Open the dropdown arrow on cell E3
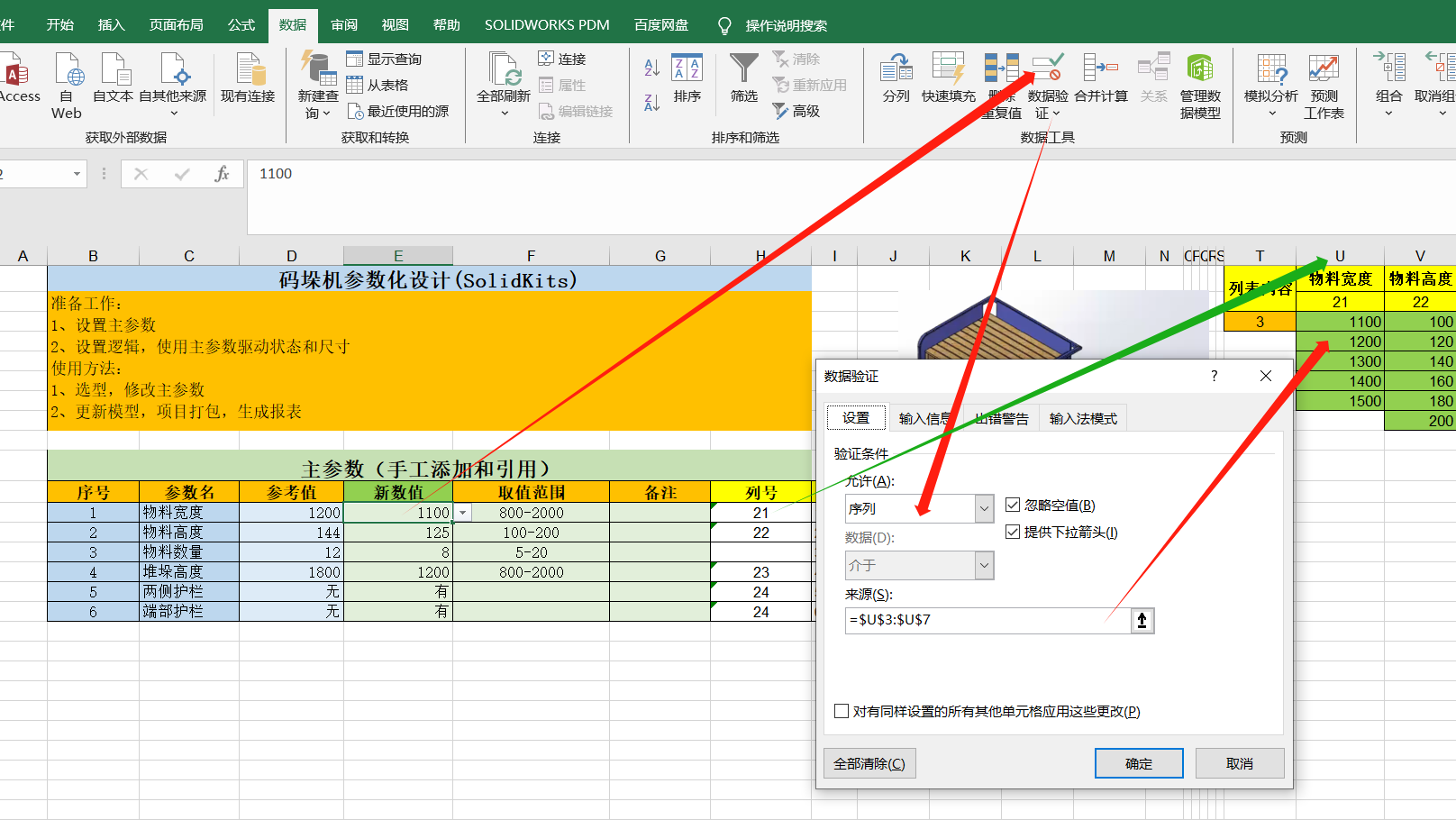1456x820 pixels. 461,512
